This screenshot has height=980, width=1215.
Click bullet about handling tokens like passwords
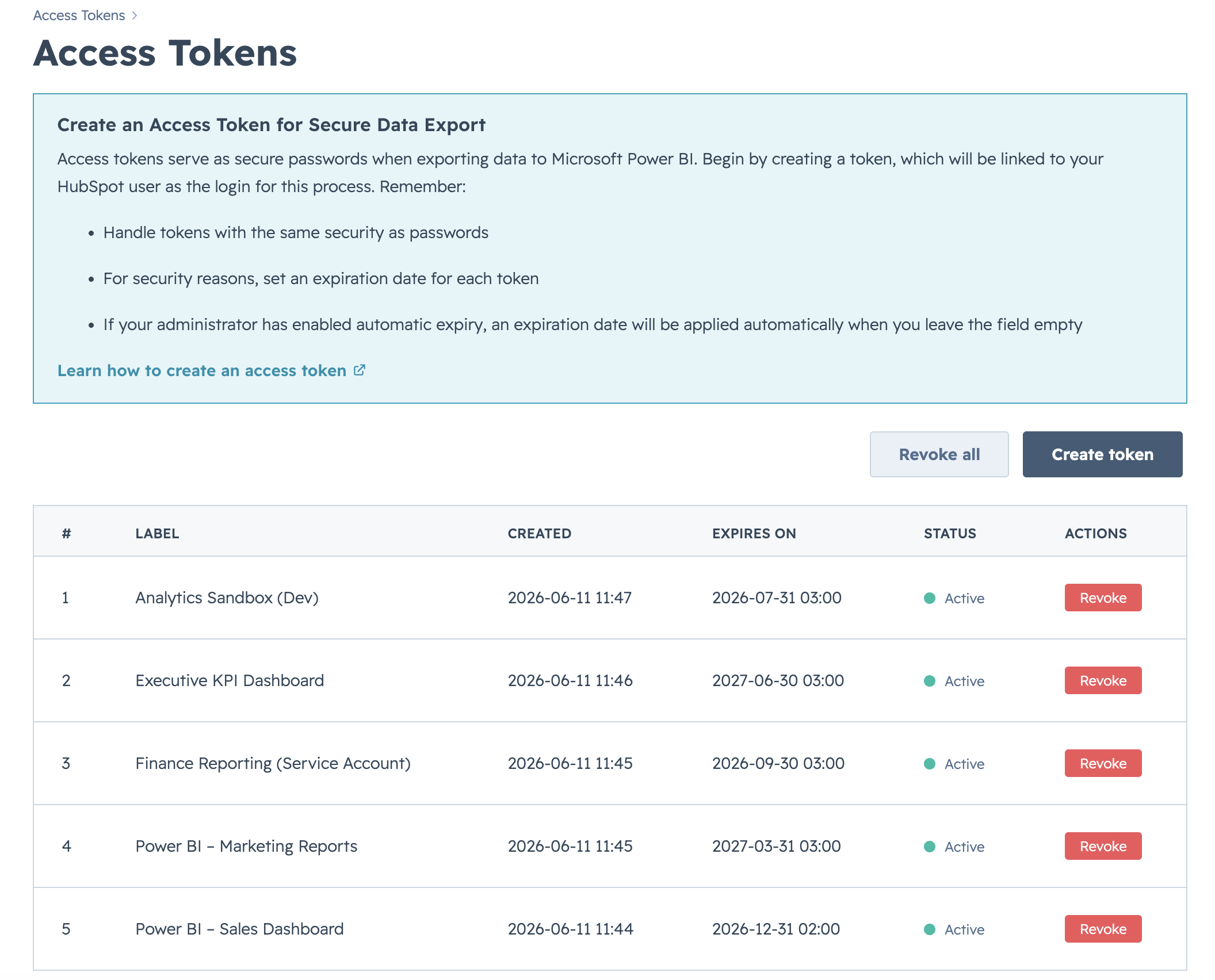(296, 232)
